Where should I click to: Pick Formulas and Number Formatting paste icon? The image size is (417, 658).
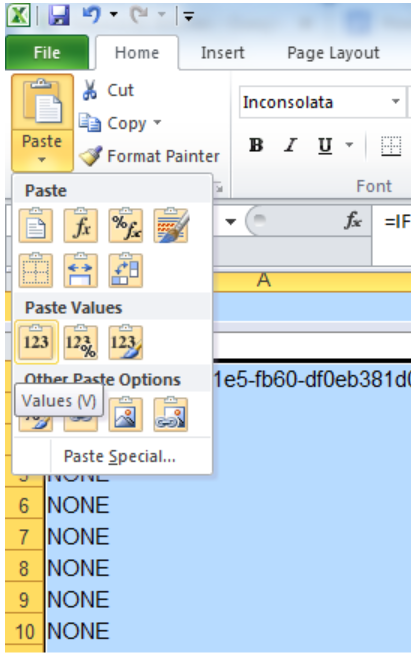(126, 225)
